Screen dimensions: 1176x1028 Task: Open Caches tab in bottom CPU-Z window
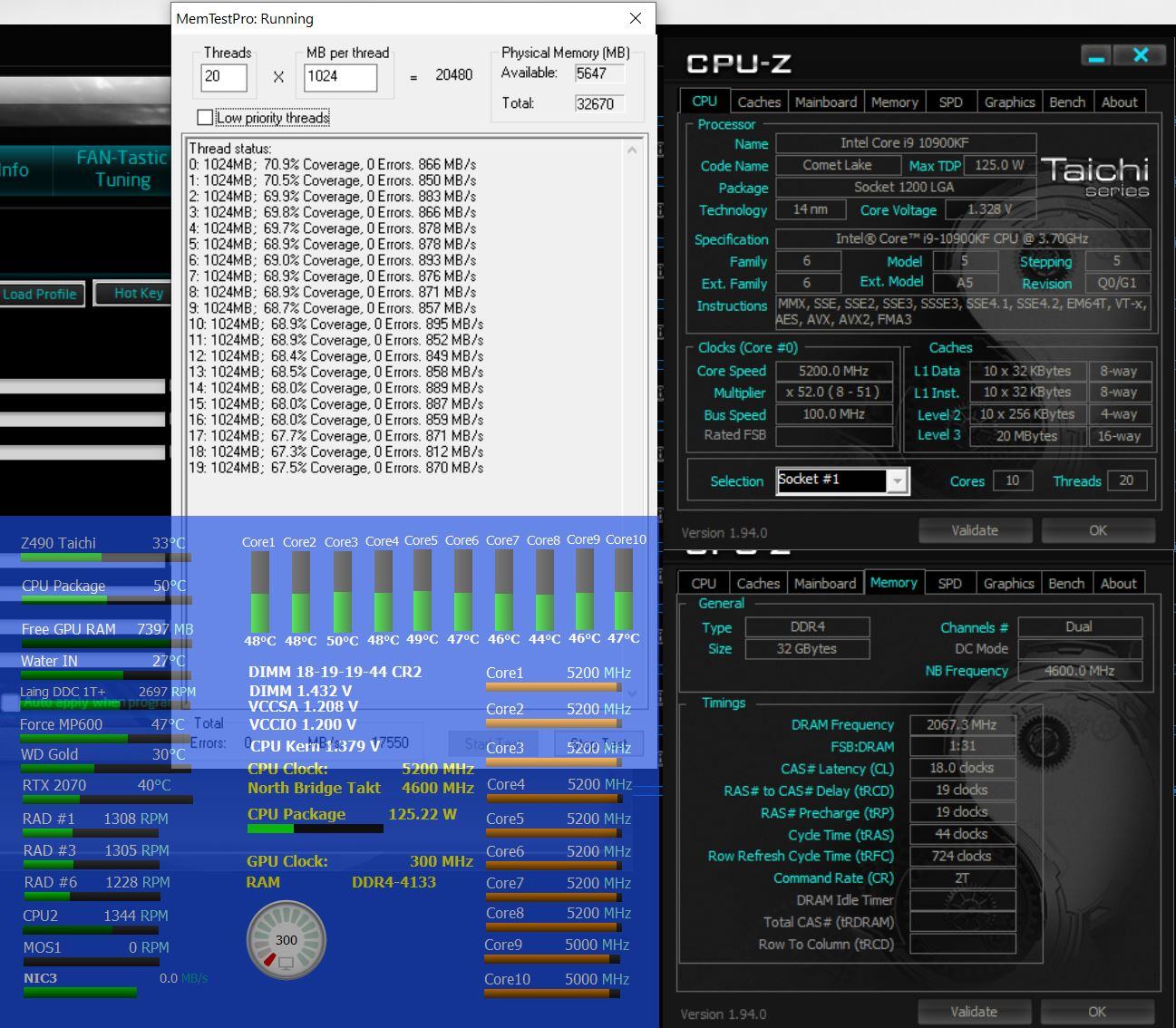click(758, 584)
